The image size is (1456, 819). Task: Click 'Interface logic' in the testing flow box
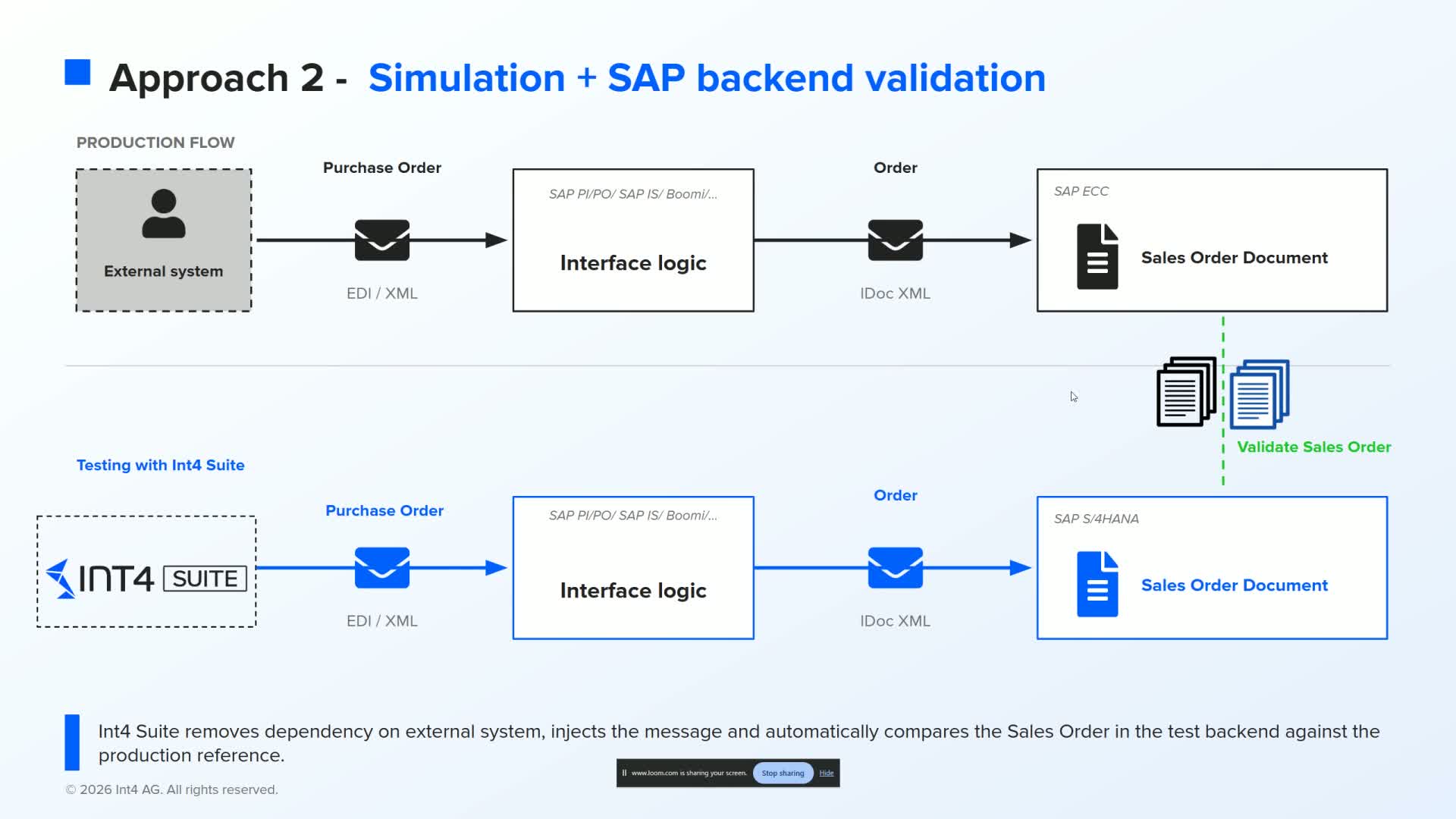pos(633,591)
